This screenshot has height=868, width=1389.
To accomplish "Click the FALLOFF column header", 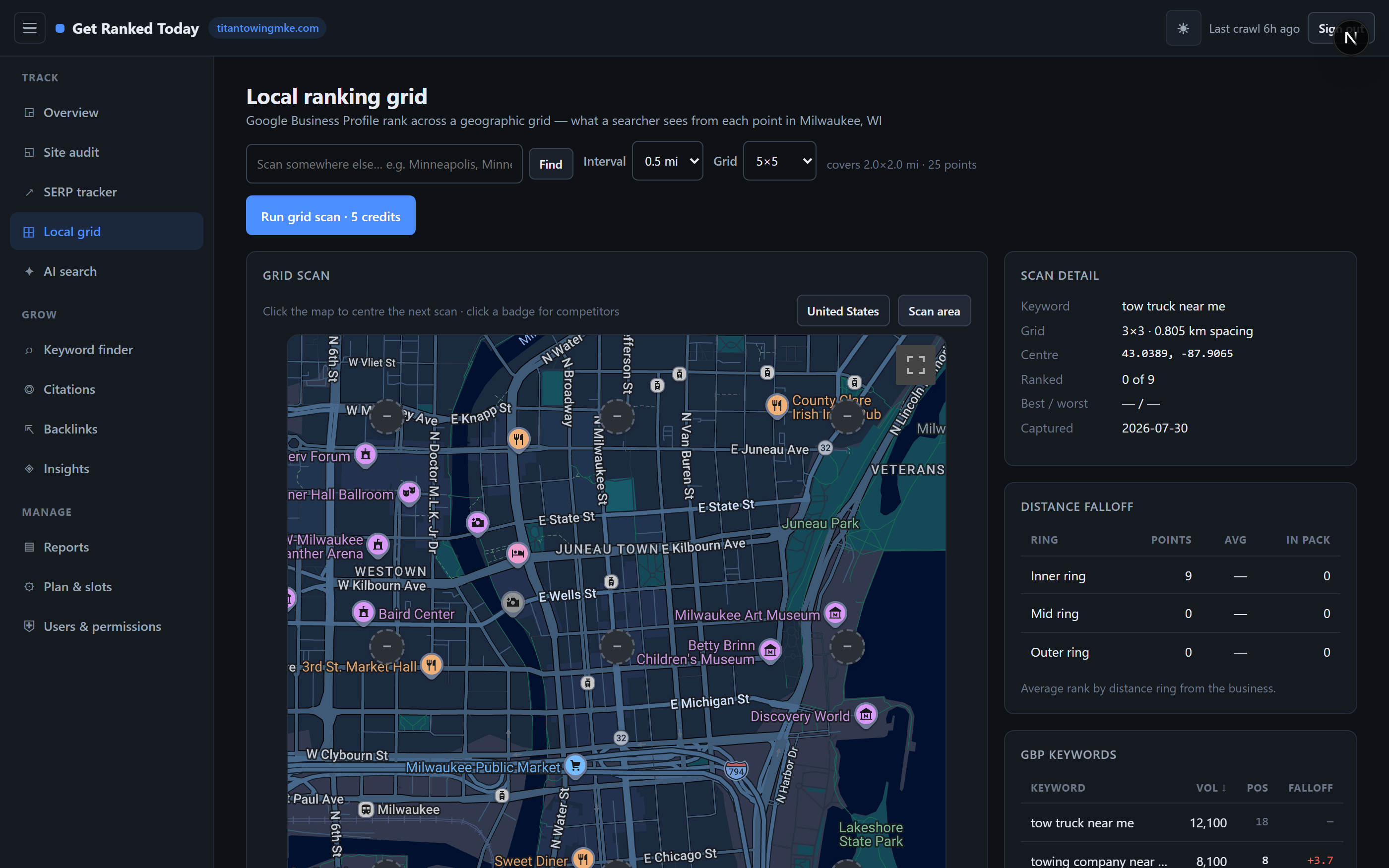I will coord(1310,788).
